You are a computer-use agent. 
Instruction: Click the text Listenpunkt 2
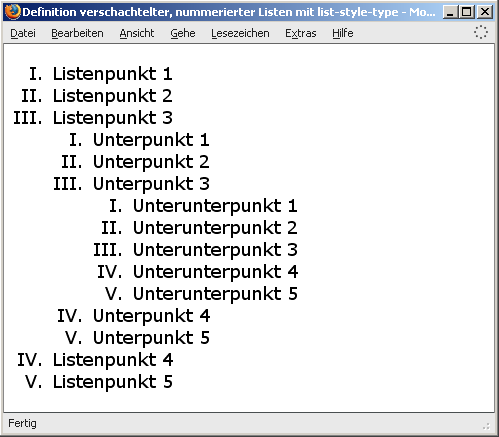(113, 96)
